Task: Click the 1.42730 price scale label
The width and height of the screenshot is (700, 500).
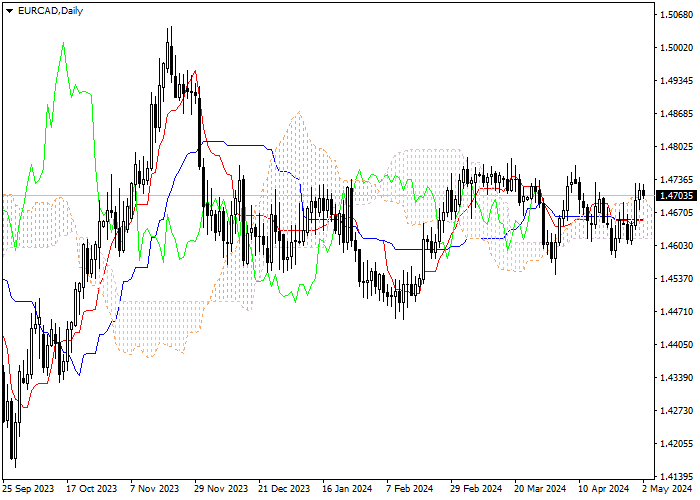Action: point(676,411)
